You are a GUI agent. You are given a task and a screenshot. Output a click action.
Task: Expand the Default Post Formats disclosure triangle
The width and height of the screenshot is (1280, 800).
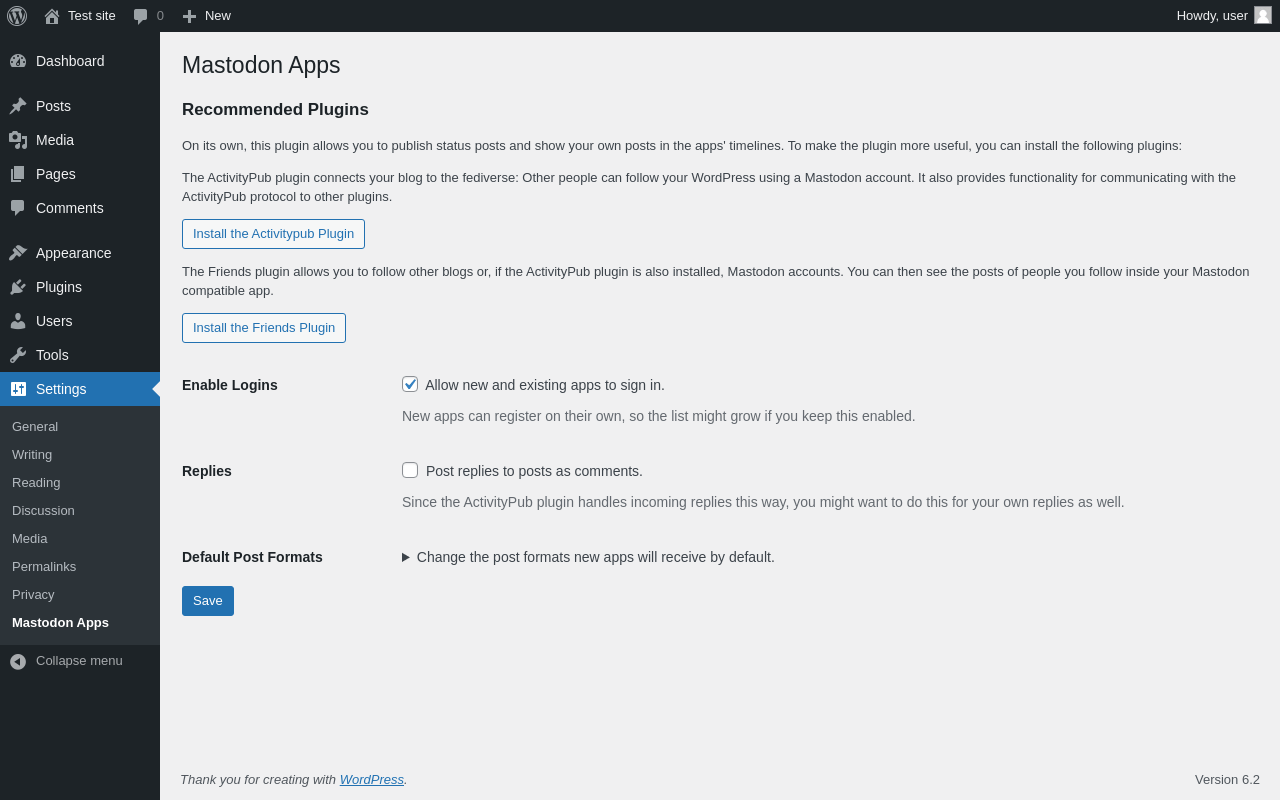click(x=406, y=557)
